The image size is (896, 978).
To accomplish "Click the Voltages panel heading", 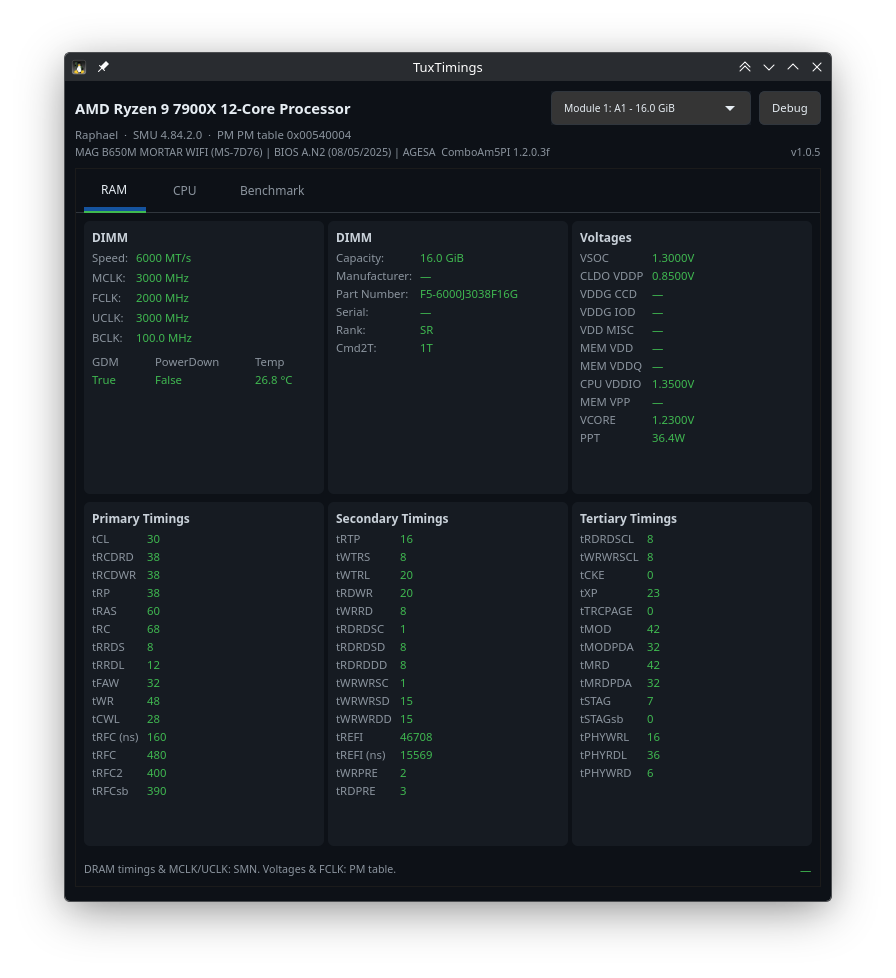I will [605, 238].
